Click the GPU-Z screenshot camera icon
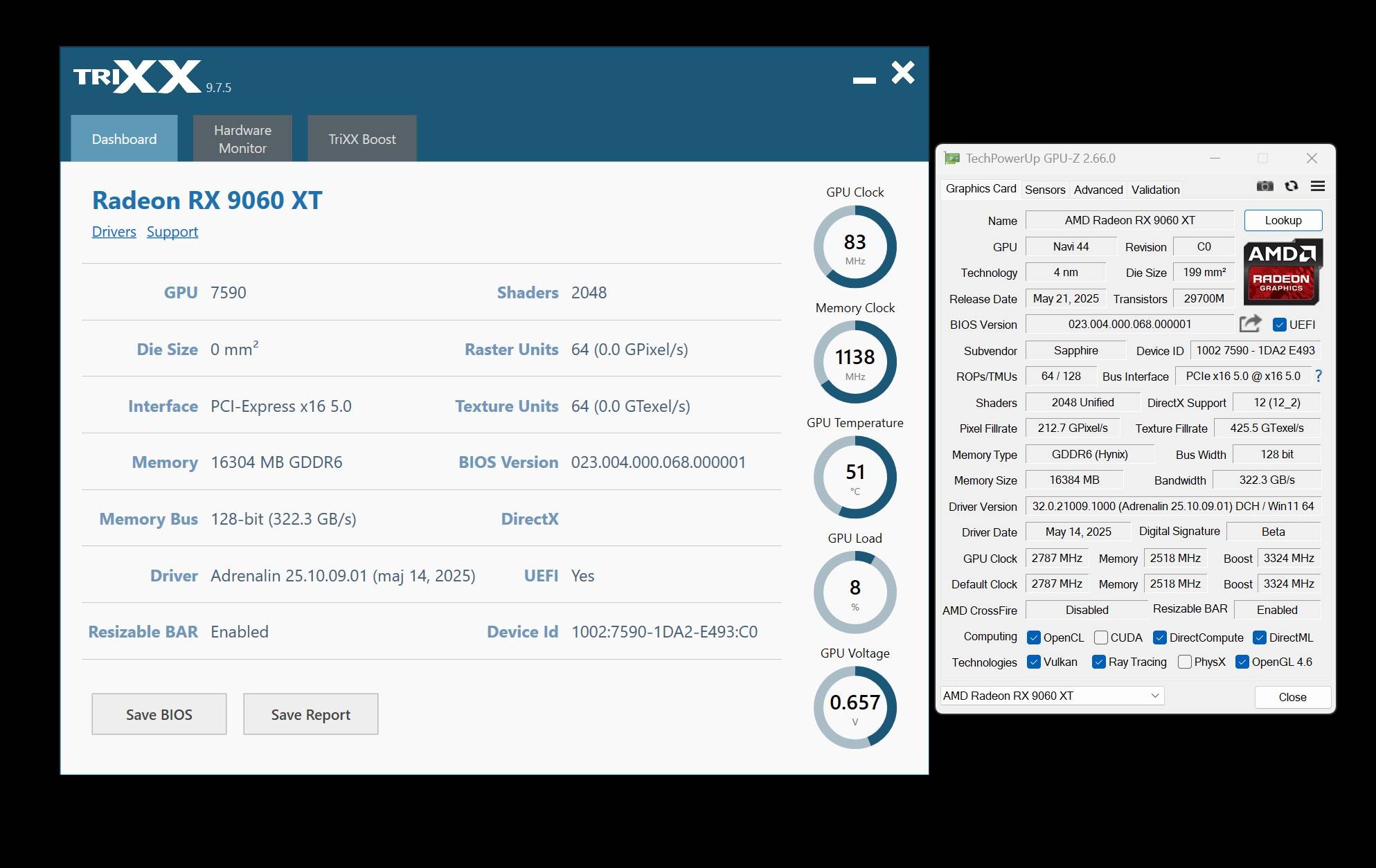1376x868 pixels. [1265, 186]
